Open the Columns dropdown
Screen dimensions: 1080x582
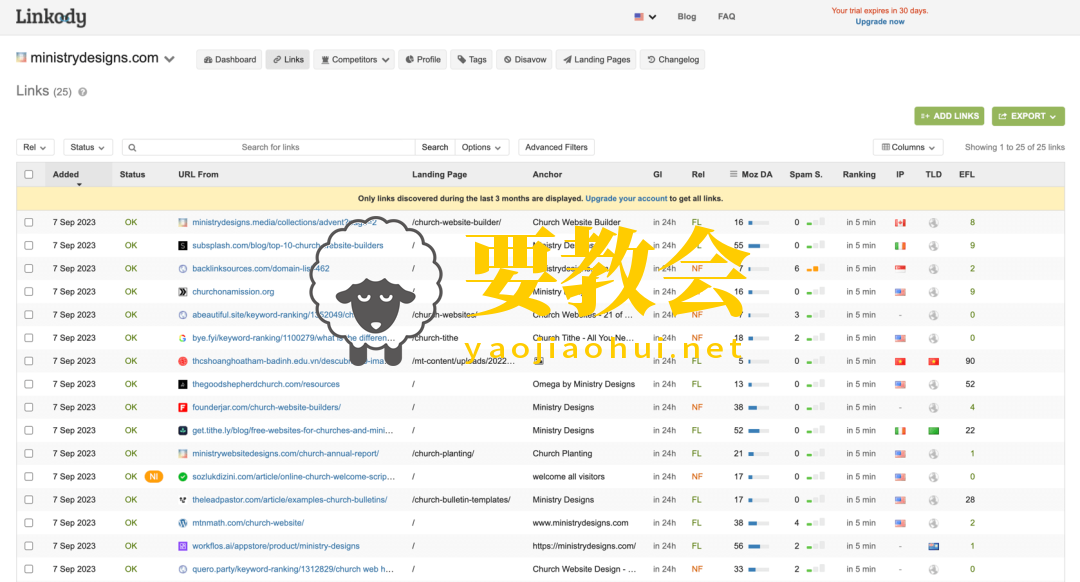908,147
